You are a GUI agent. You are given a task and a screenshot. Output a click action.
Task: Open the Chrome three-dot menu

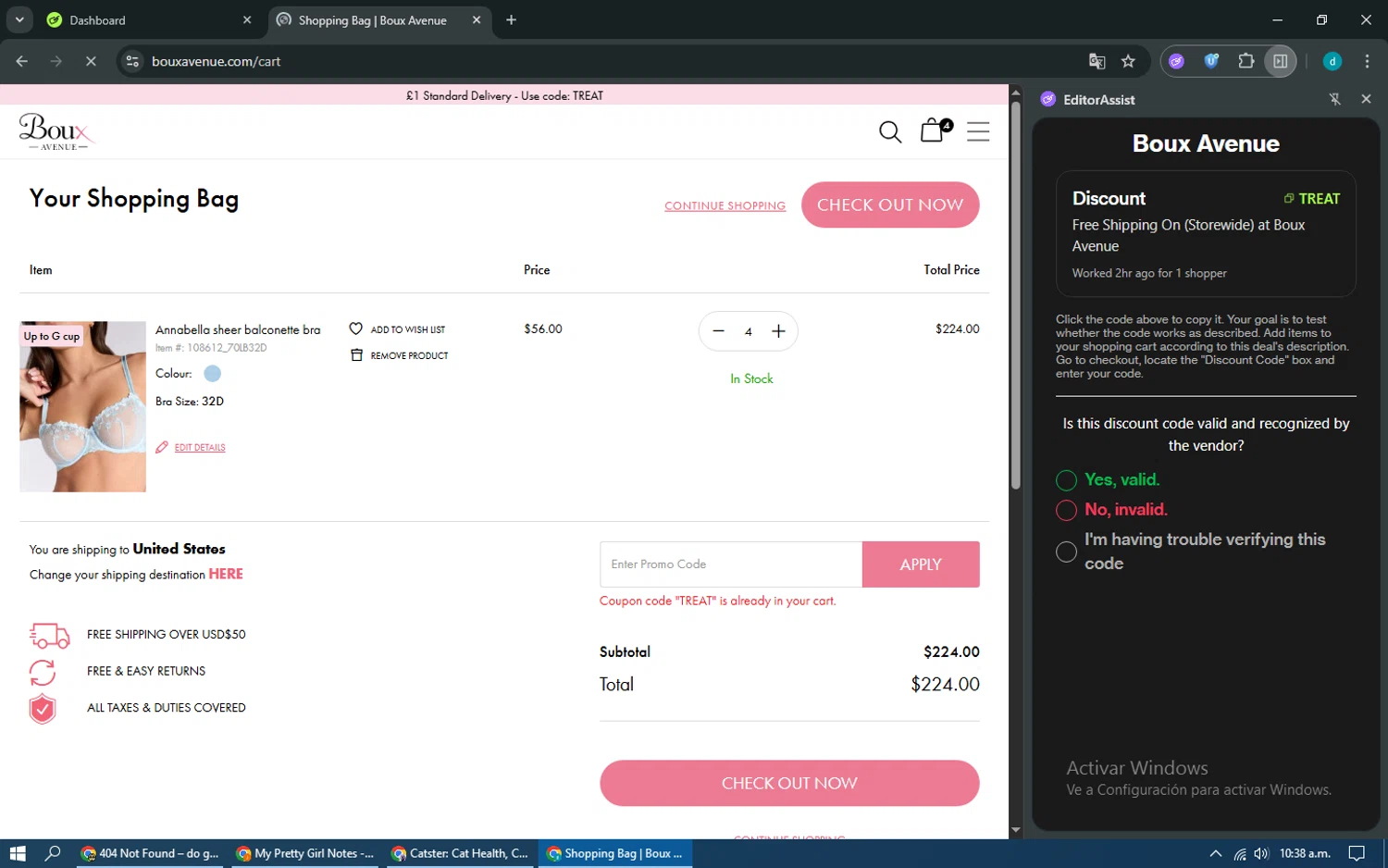[1367, 61]
